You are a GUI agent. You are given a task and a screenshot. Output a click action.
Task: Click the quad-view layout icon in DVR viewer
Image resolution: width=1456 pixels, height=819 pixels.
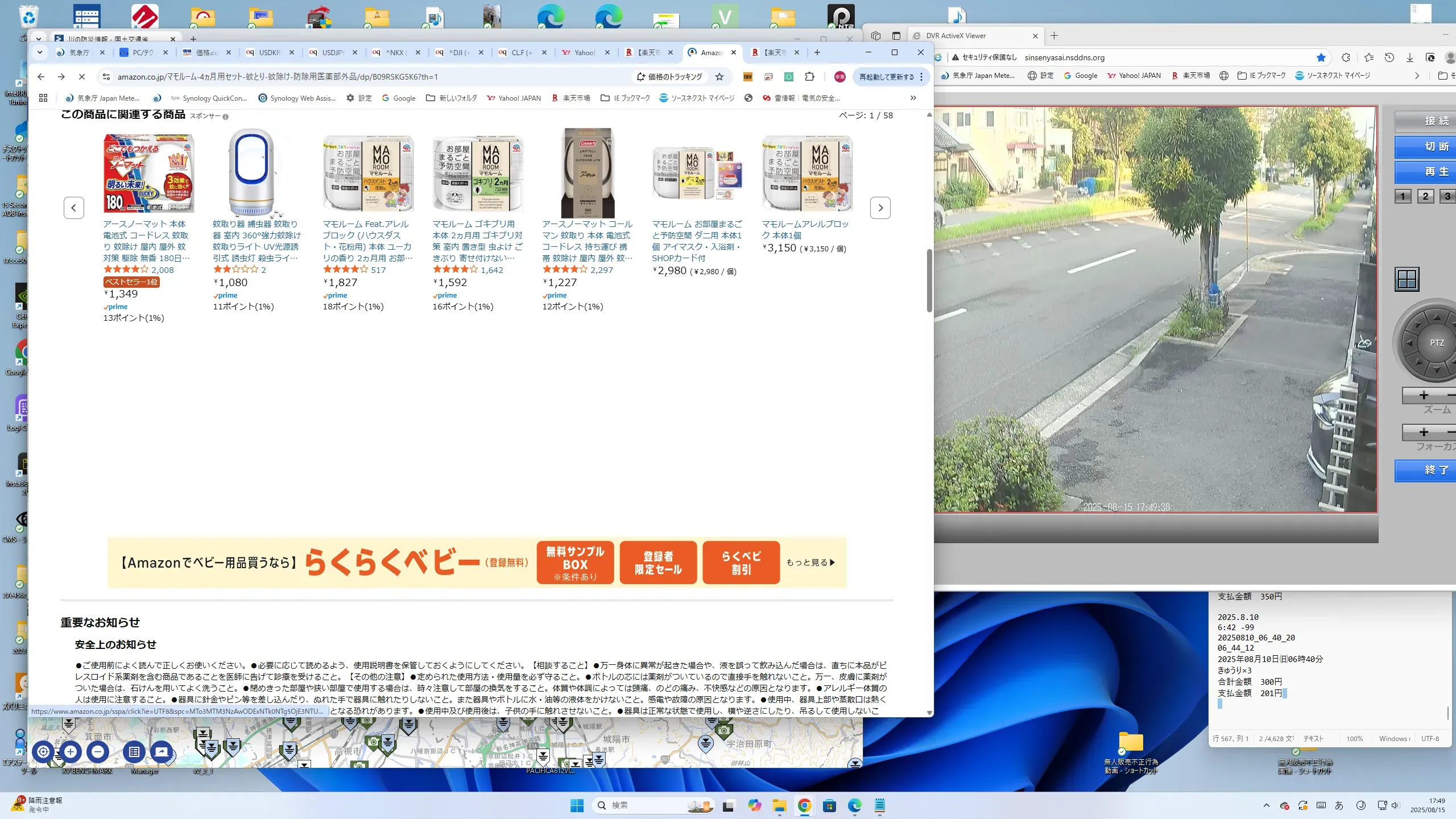(1407, 279)
